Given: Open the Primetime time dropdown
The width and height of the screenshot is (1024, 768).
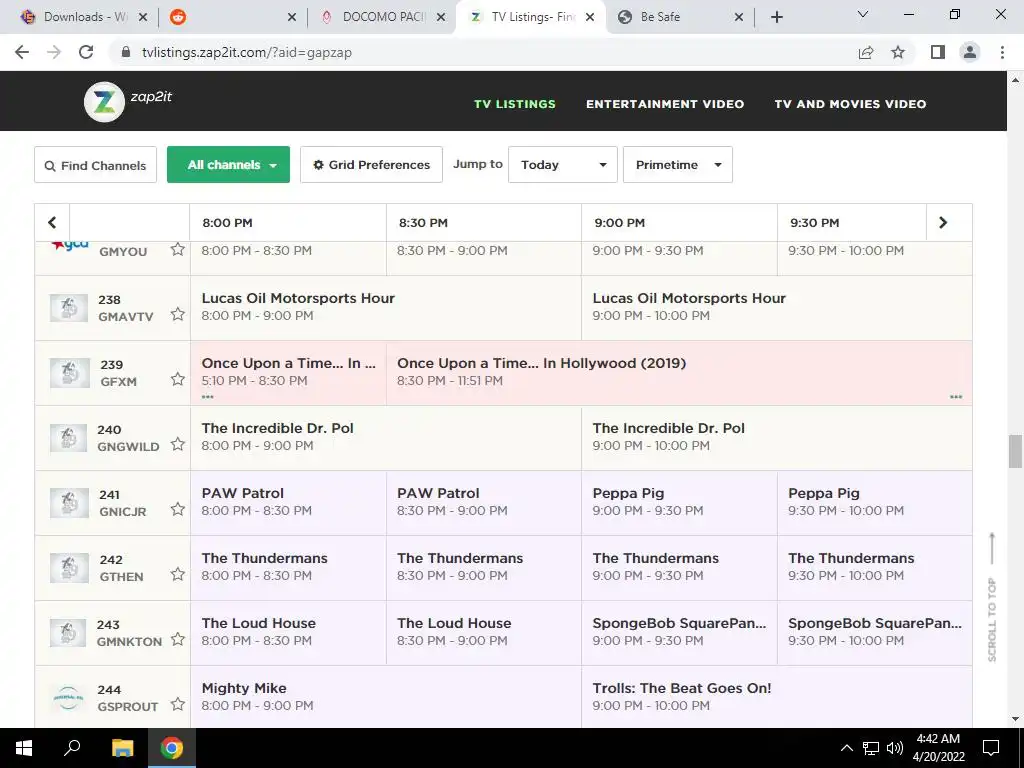Looking at the screenshot, I should click(x=677, y=165).
